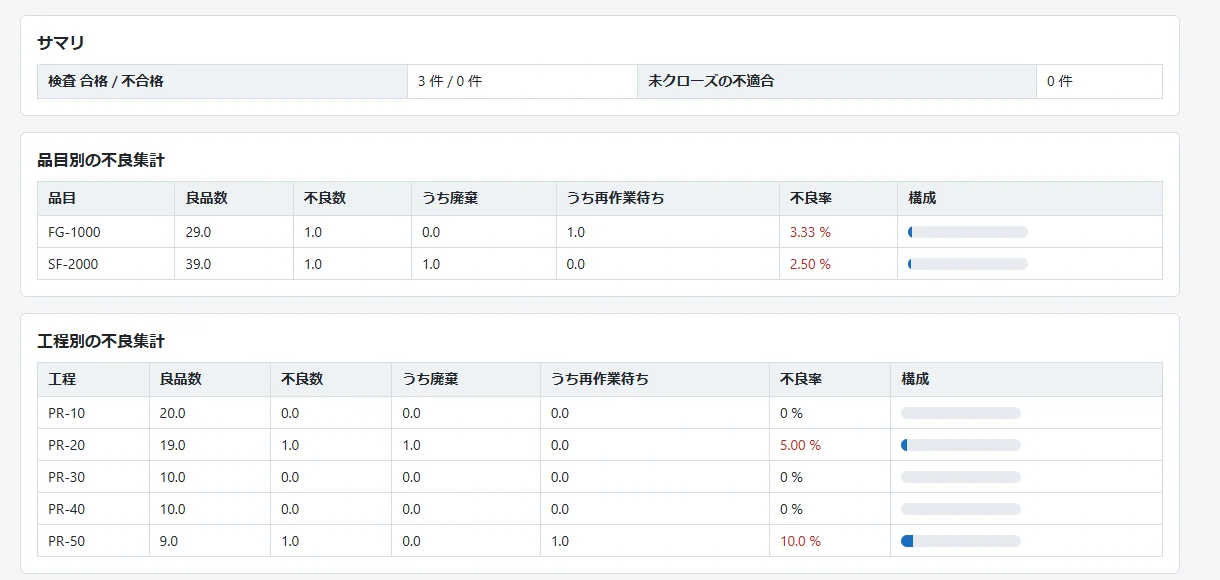Click 構成 header in the item table
1220x580 pixels.
point(922,198)
